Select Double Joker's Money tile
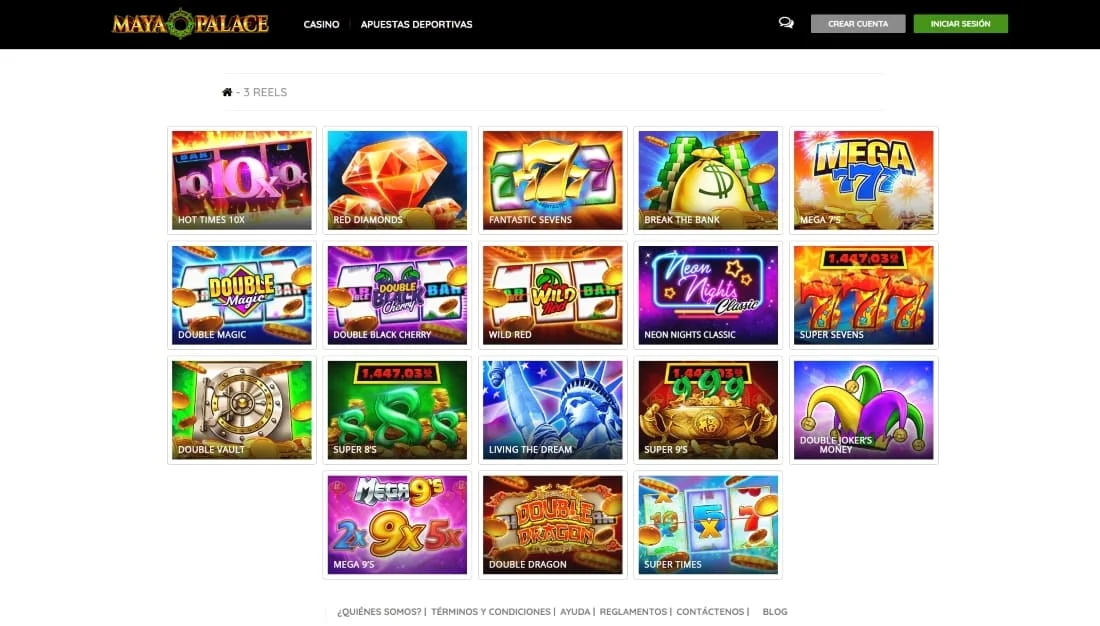The width and height of the screenshot is (1100, 626). coord(864,410)
